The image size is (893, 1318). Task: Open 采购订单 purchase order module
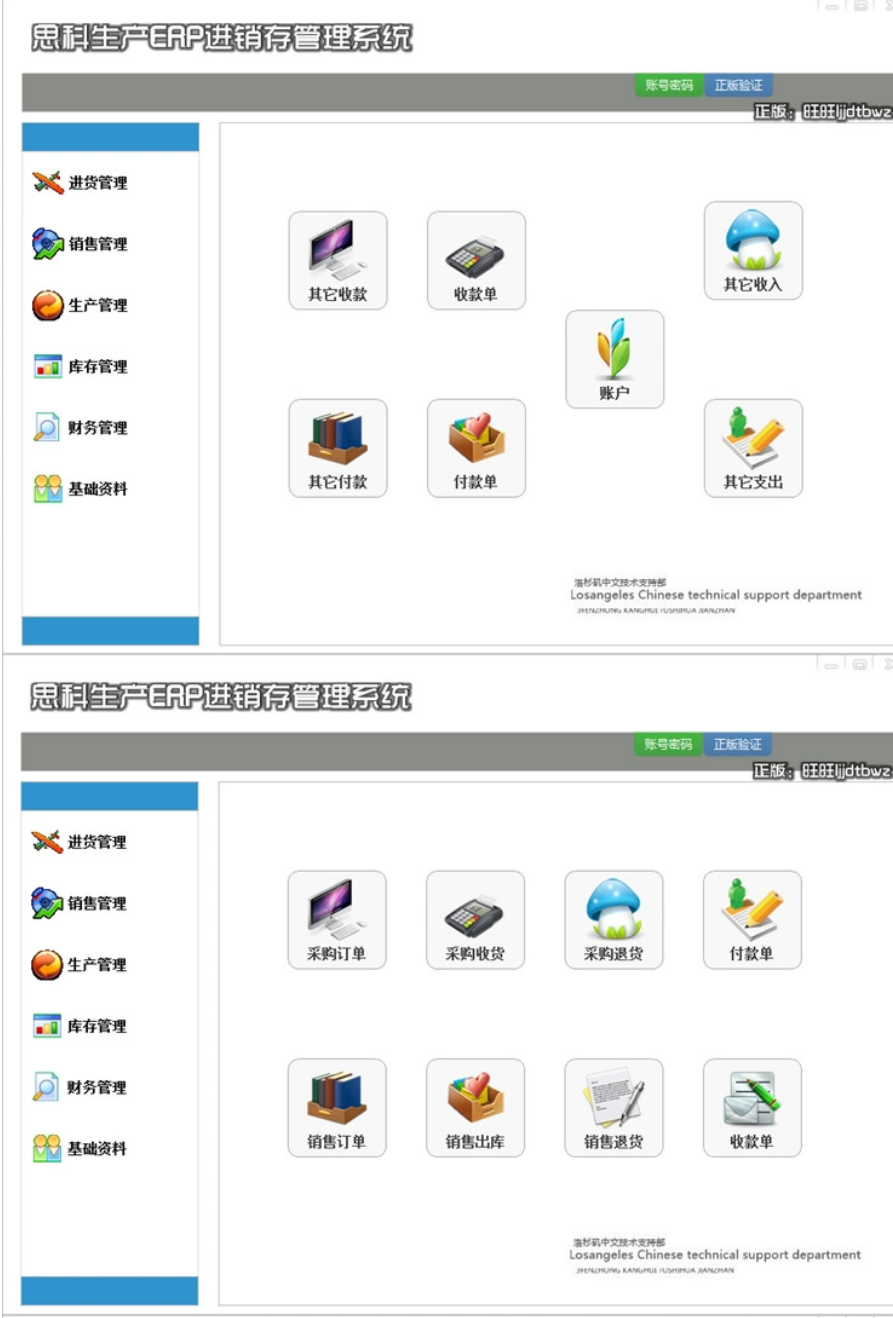[x=336, y=918]
